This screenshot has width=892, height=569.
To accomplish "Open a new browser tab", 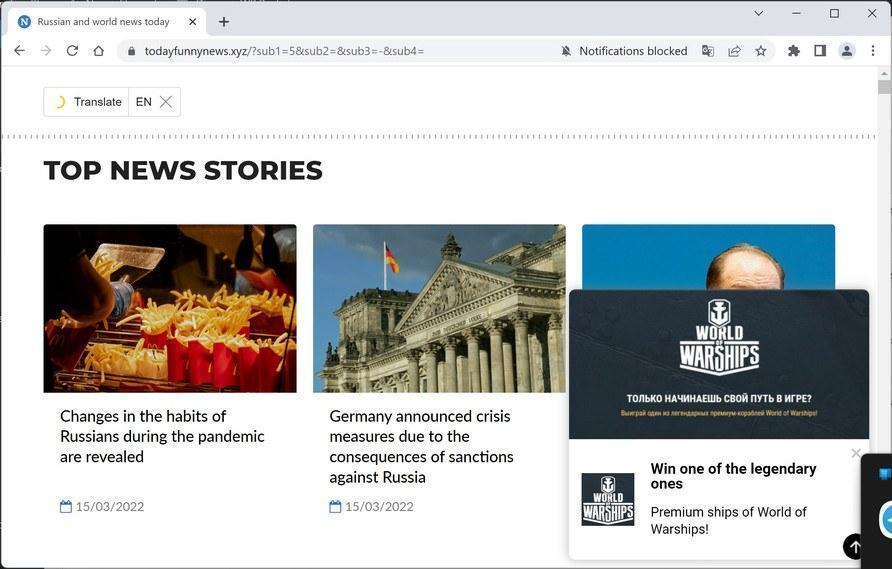I will (x=224, y=22).
